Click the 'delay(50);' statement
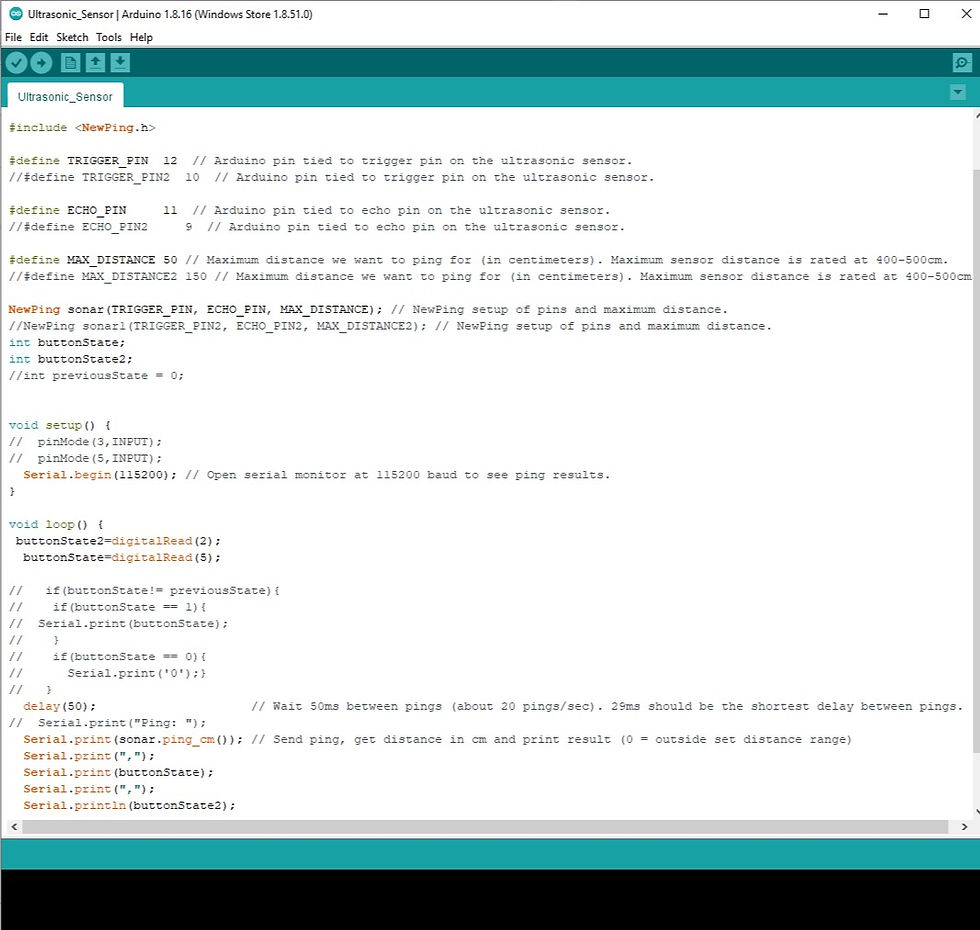 59,706
